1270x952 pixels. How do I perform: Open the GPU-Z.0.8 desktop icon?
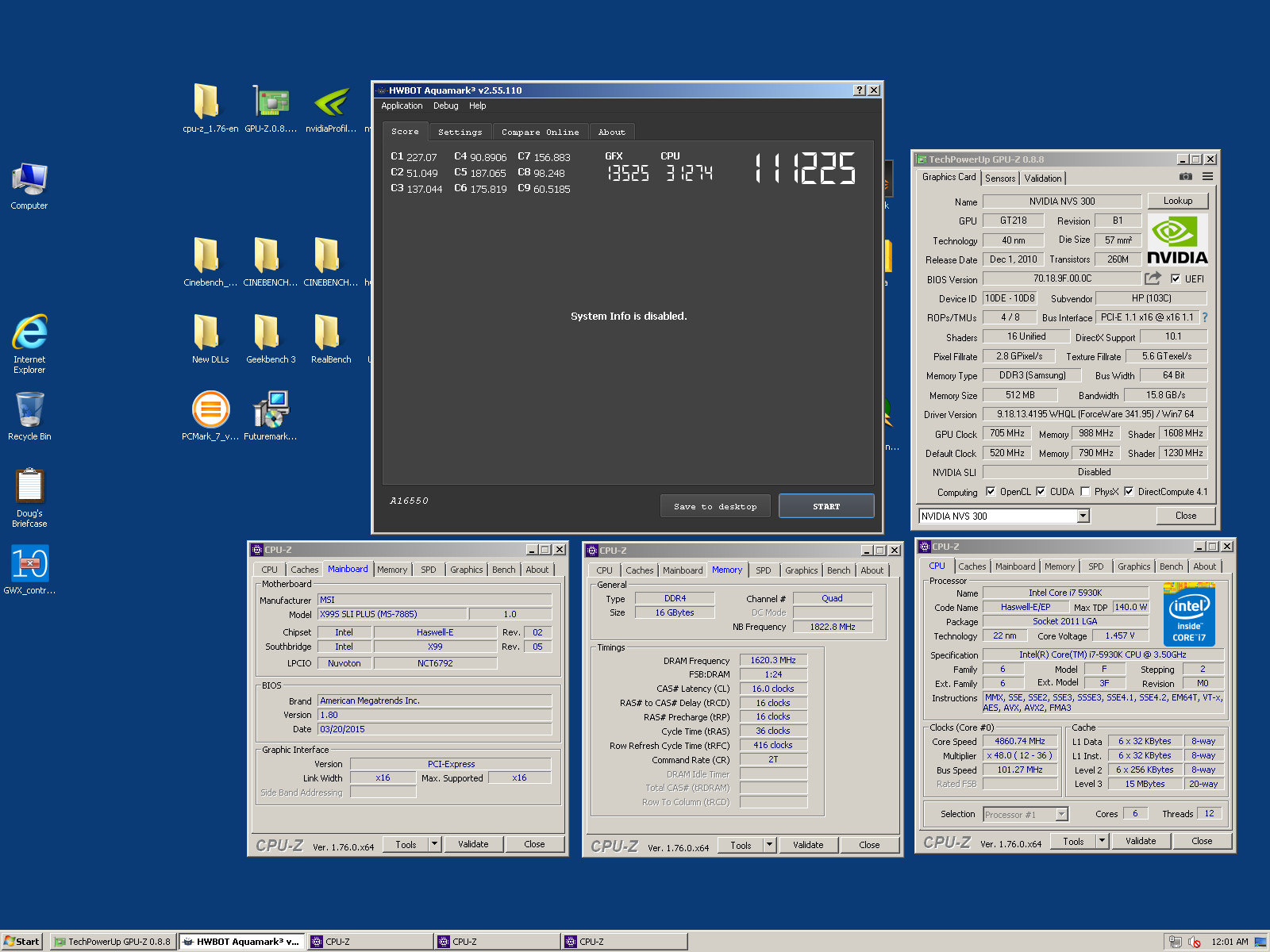271,109
